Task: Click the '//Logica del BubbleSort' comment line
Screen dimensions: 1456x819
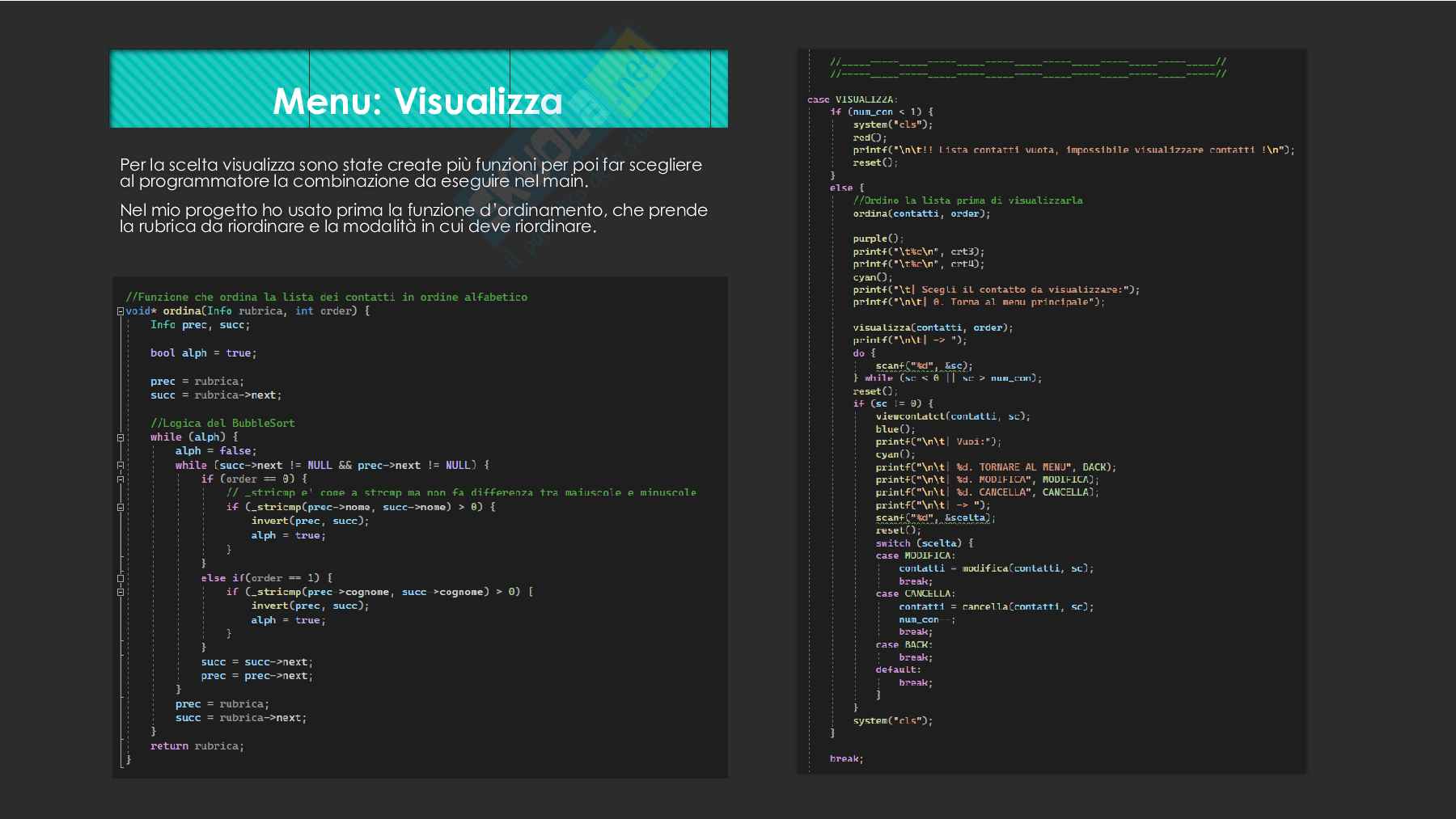Action: coord(222,423)
